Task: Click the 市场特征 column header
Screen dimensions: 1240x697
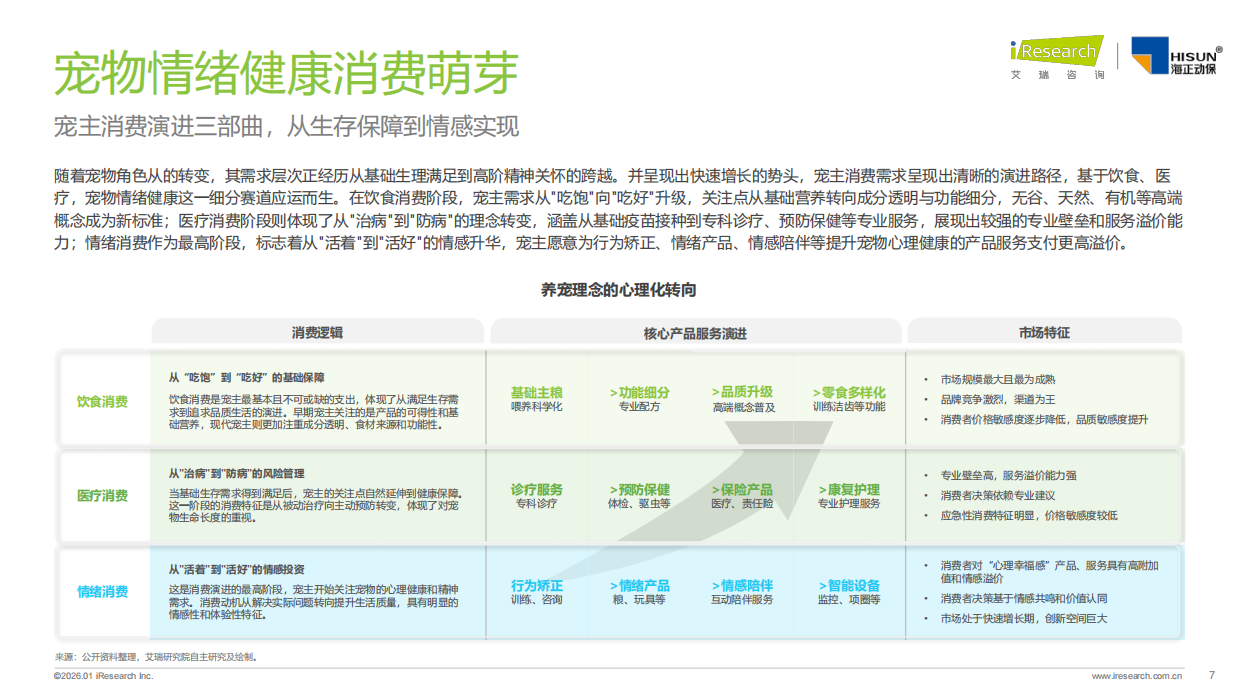Action: pyautogui.click(x=1044, y=332)
